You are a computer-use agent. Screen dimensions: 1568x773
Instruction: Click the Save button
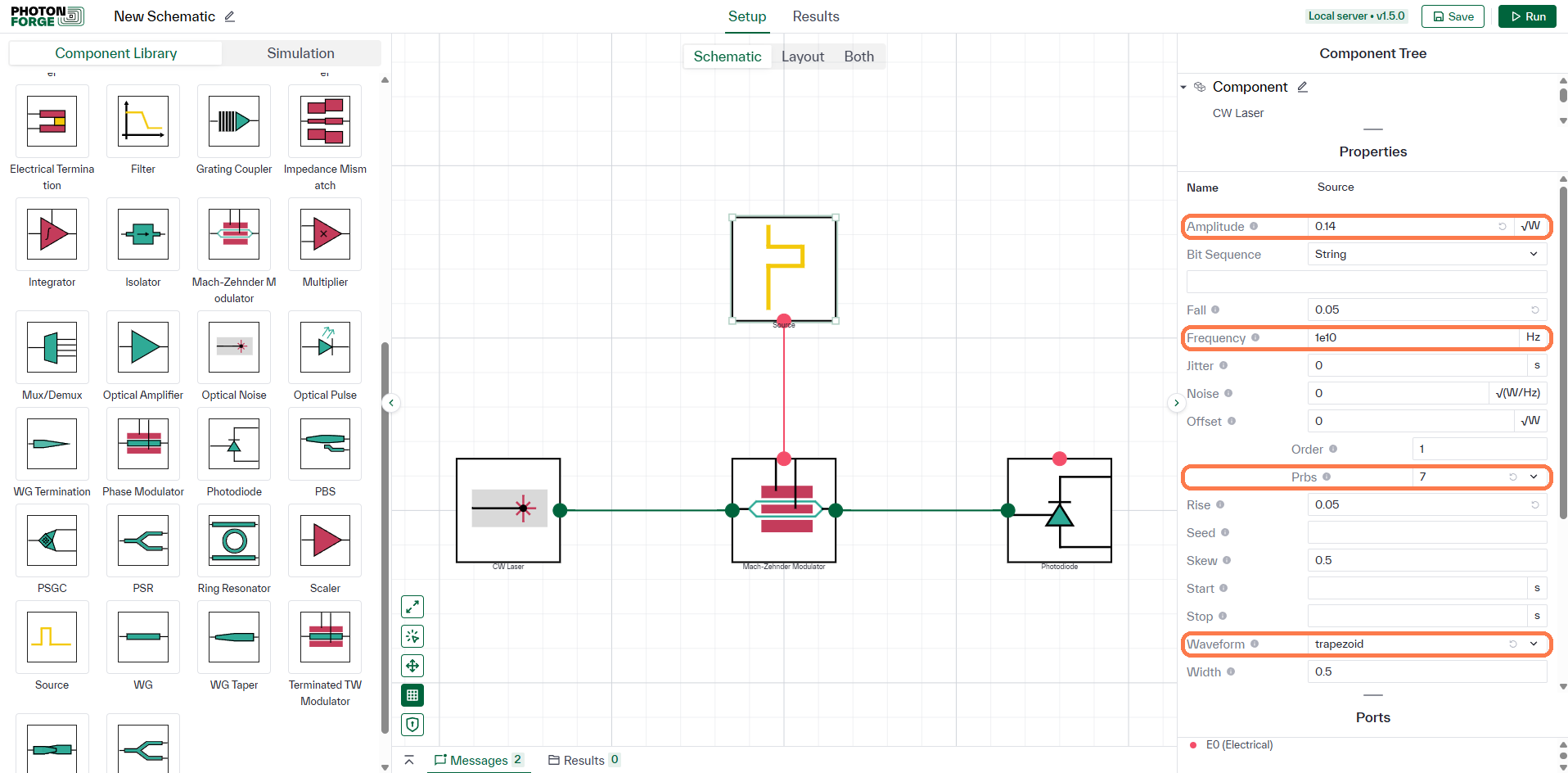[1453, 16]
